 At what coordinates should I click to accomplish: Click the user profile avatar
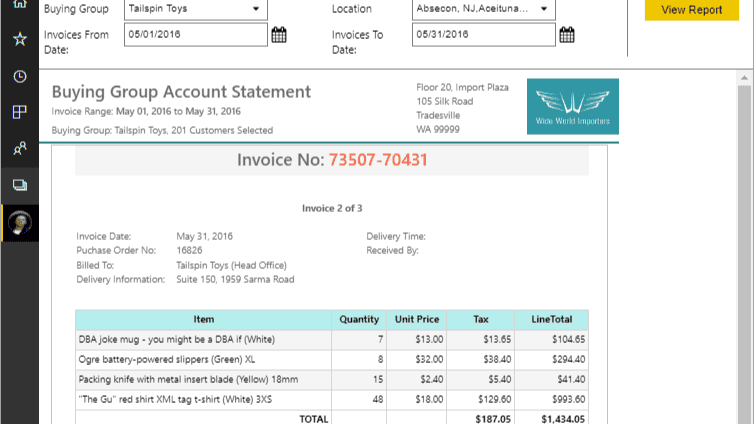(x=19, y=222)
